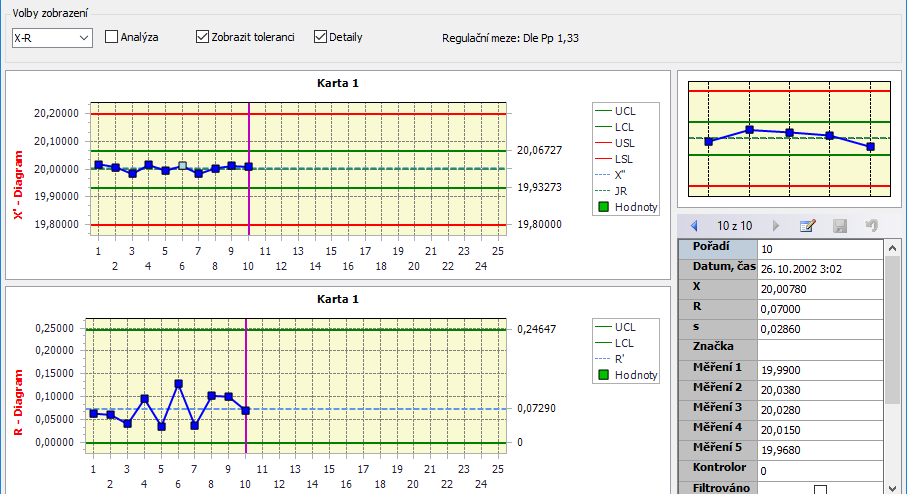907x494 pixels.
Task: Toggle the Detaily checkbox
Action: [x=320, y=37]
